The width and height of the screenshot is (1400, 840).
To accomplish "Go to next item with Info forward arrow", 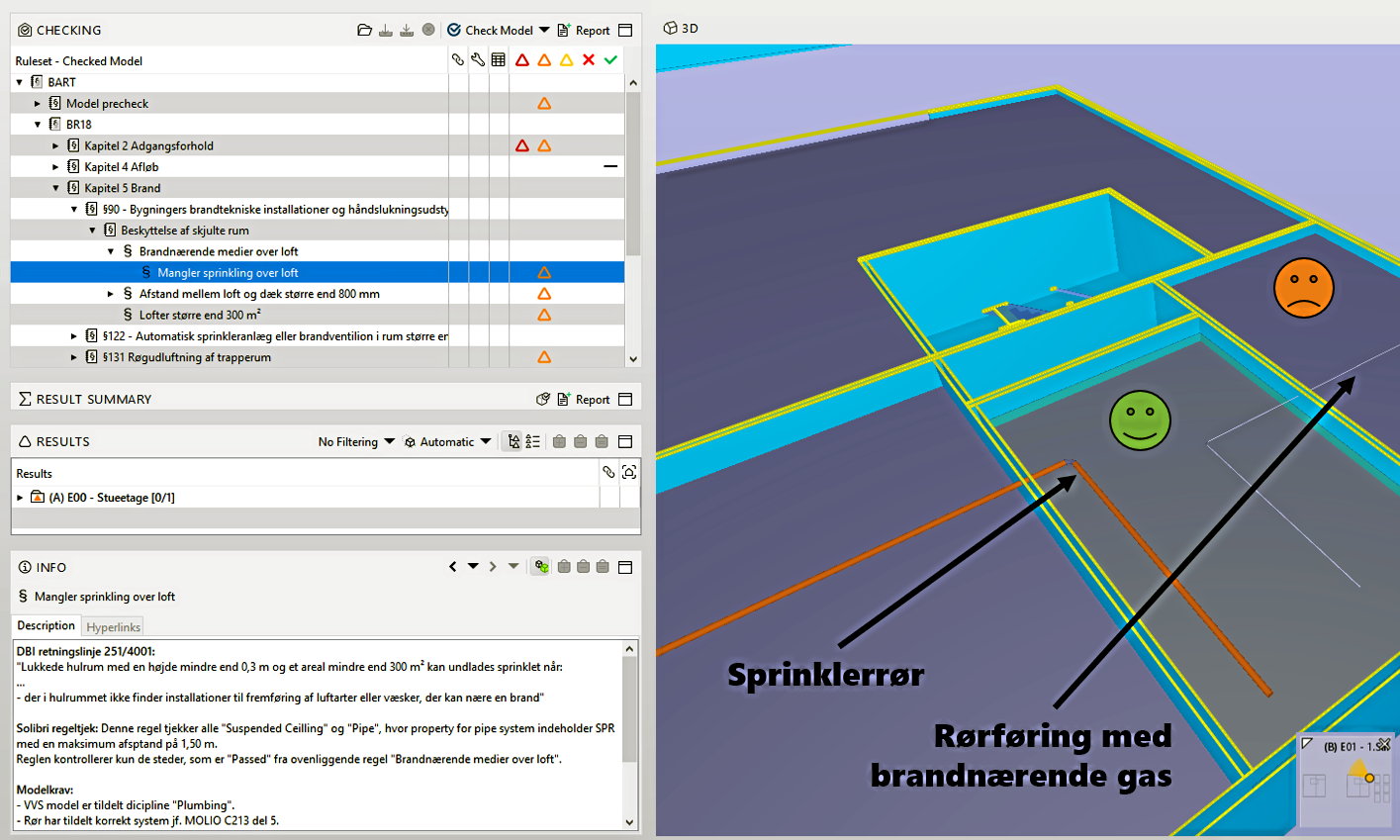I will coord(493,567).
